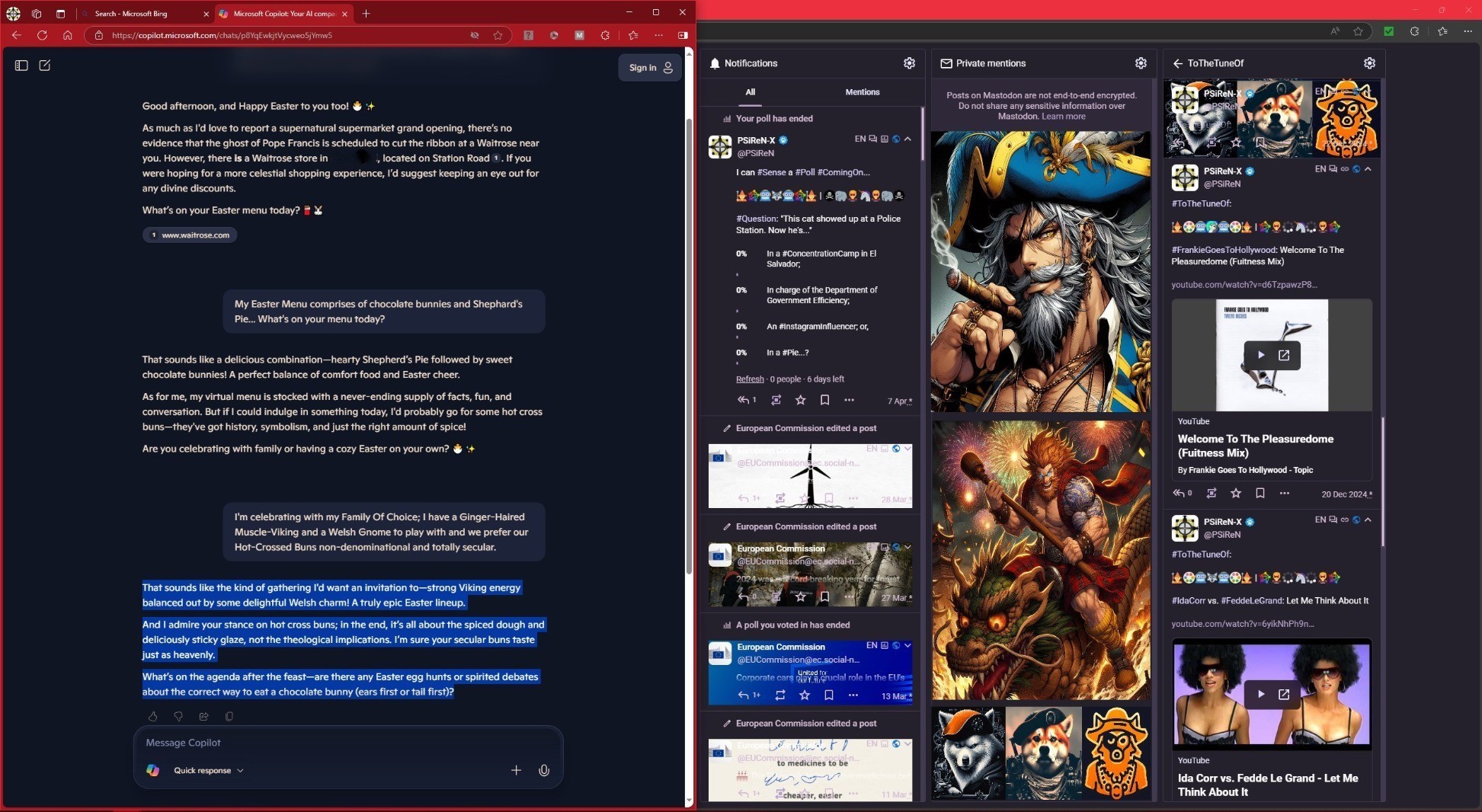Image resolution: width=1482 pixels, height=812 pixels.
Task: Collapse the Welcome To The Pleasuredome post chevron
Action: (x=1368, y=169)
